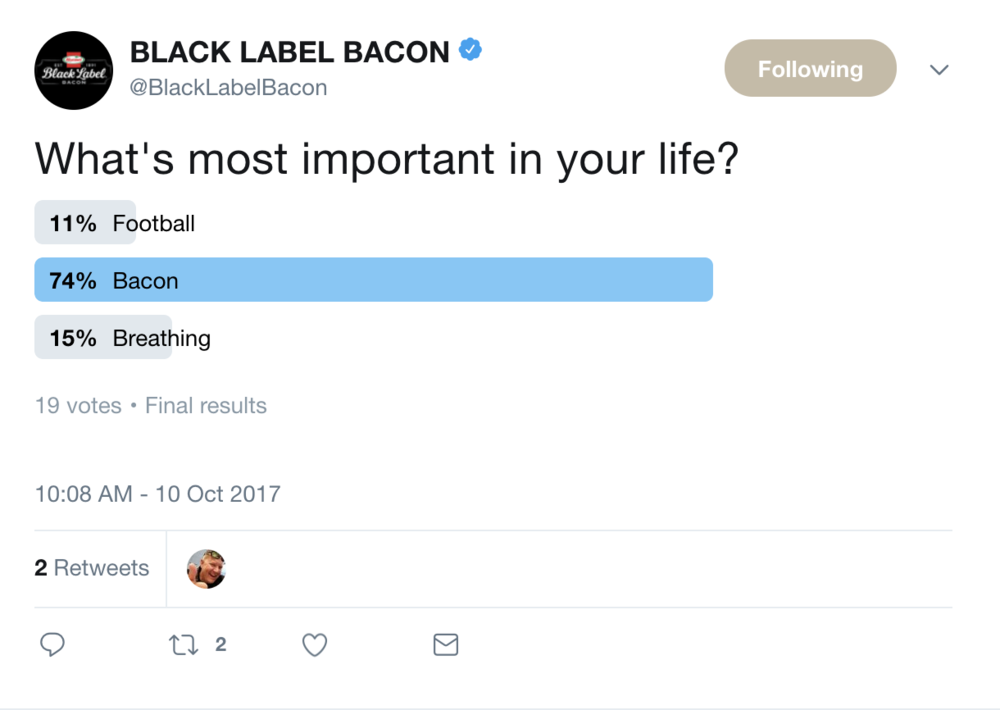Image resolution: width=1000 pixels, height=710 pixels.
Task: Click the 74% Bacon poll bar
Action: (373, 280)
